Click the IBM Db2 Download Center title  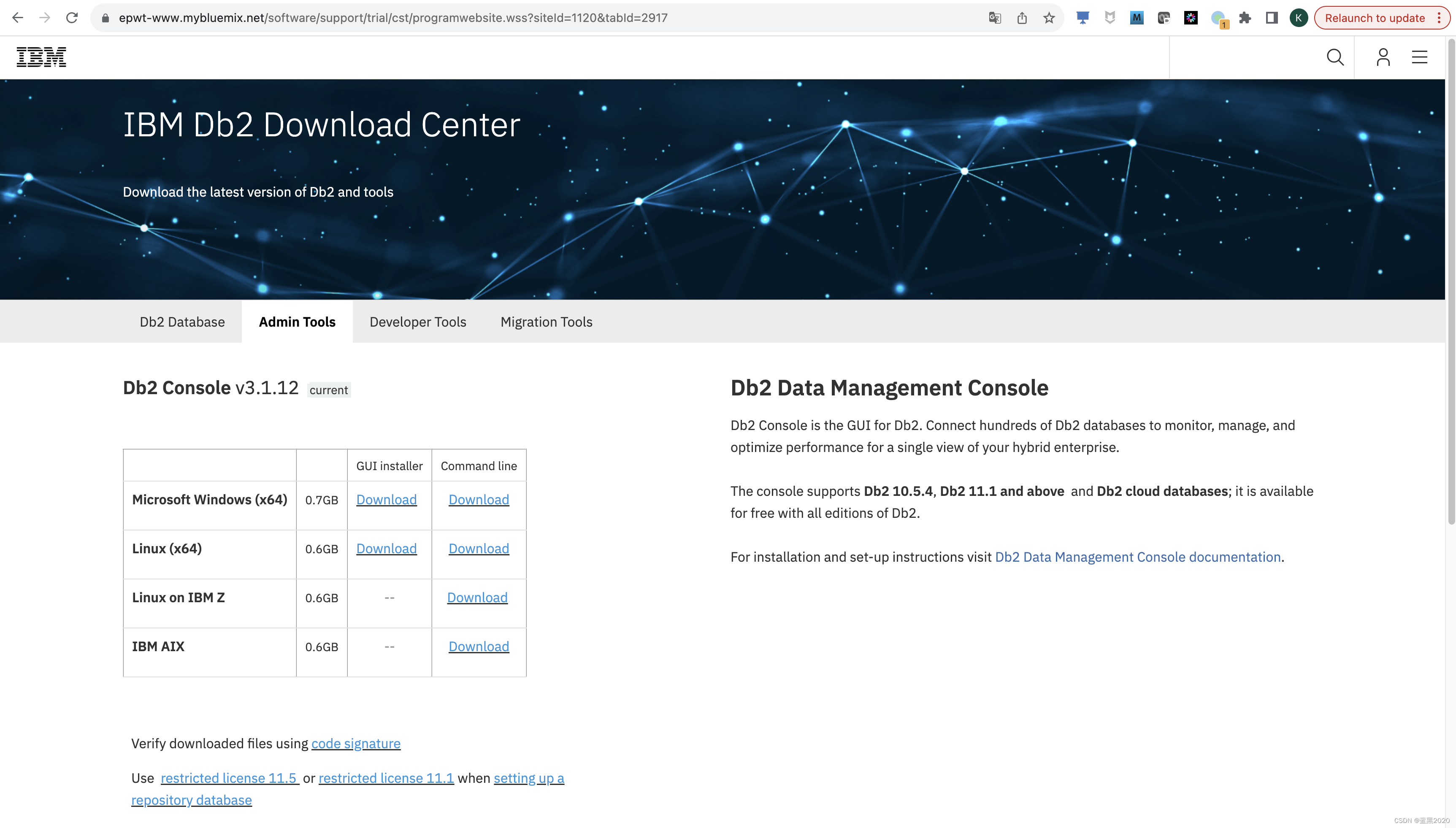click(x=322, y=124)
